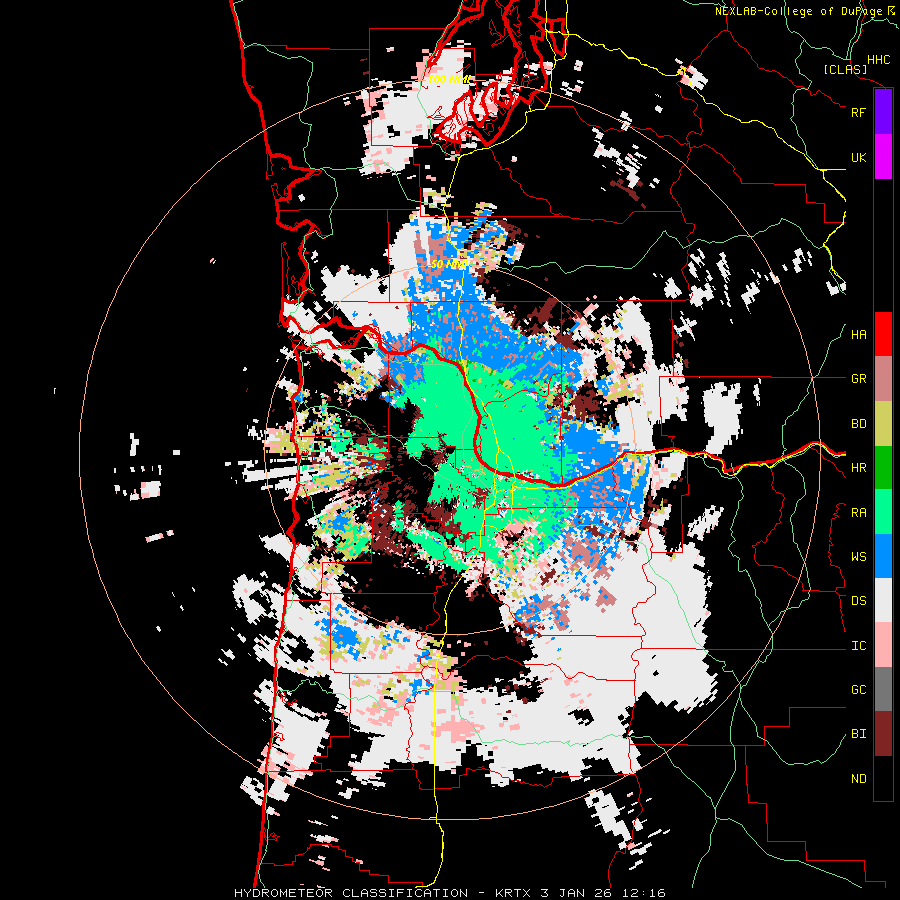Click the HYDROMETEOR CLASSIFICATION title text
Screen dimensions: 900x900
[351, 893]
